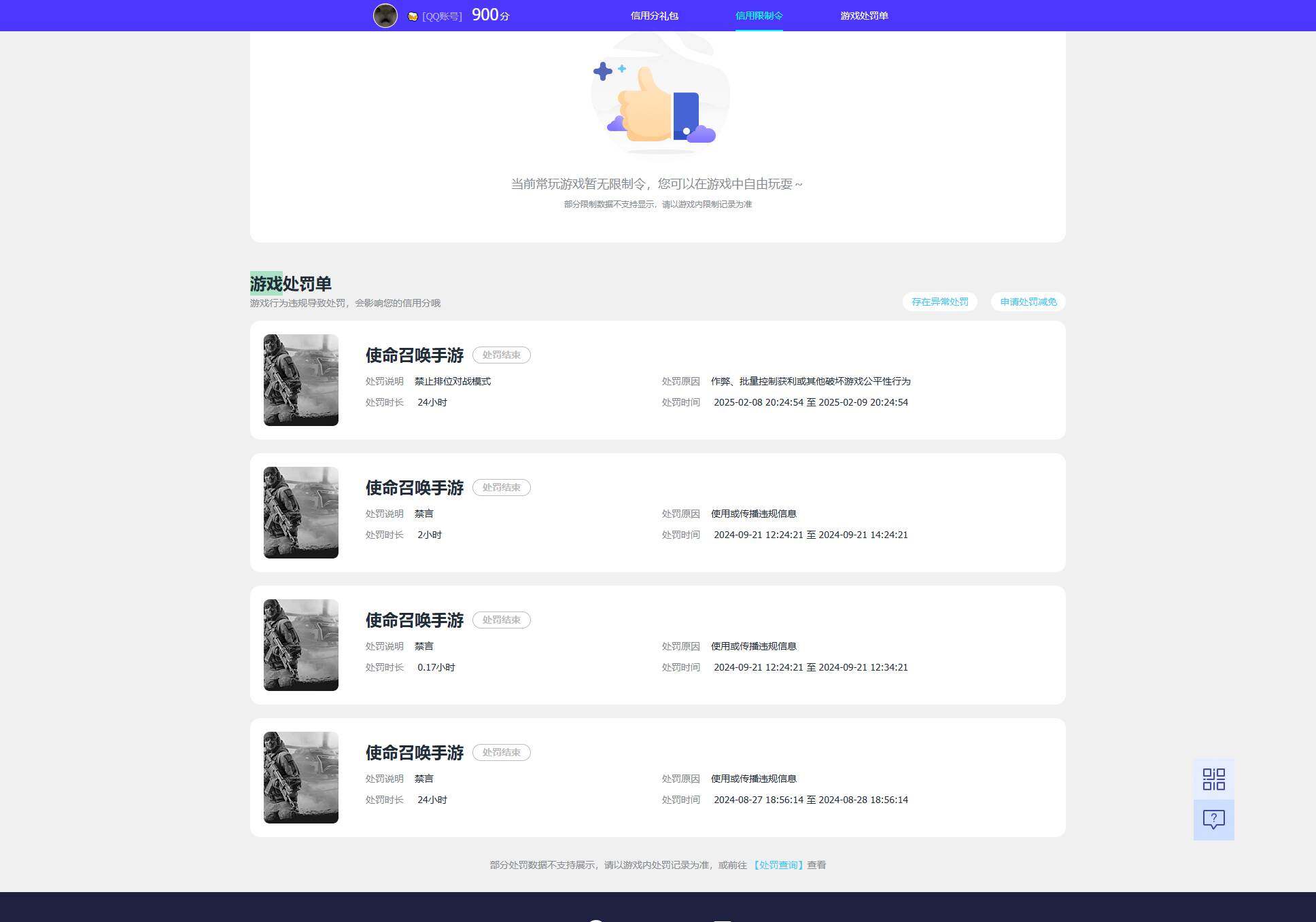Click 处罚结束 badge on the 0.17小时 penalty card
The height and width of the screenshot is (922, 1316).
502,620
